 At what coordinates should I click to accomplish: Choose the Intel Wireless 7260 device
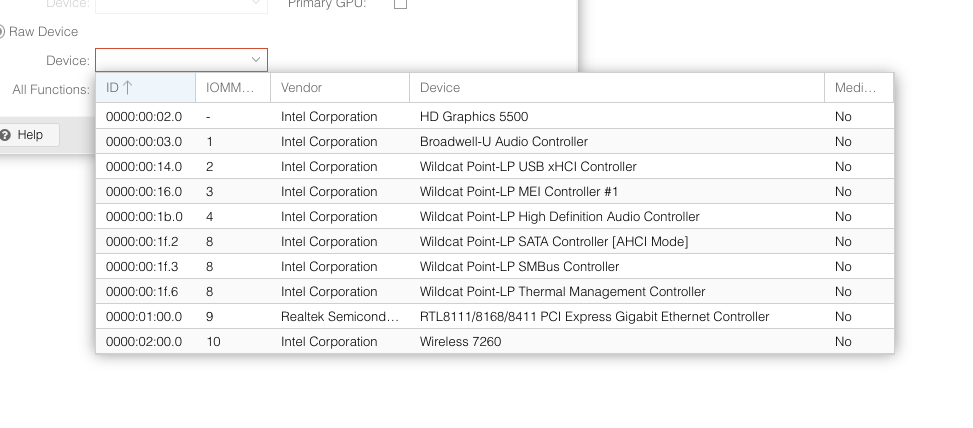click(460, 342)
